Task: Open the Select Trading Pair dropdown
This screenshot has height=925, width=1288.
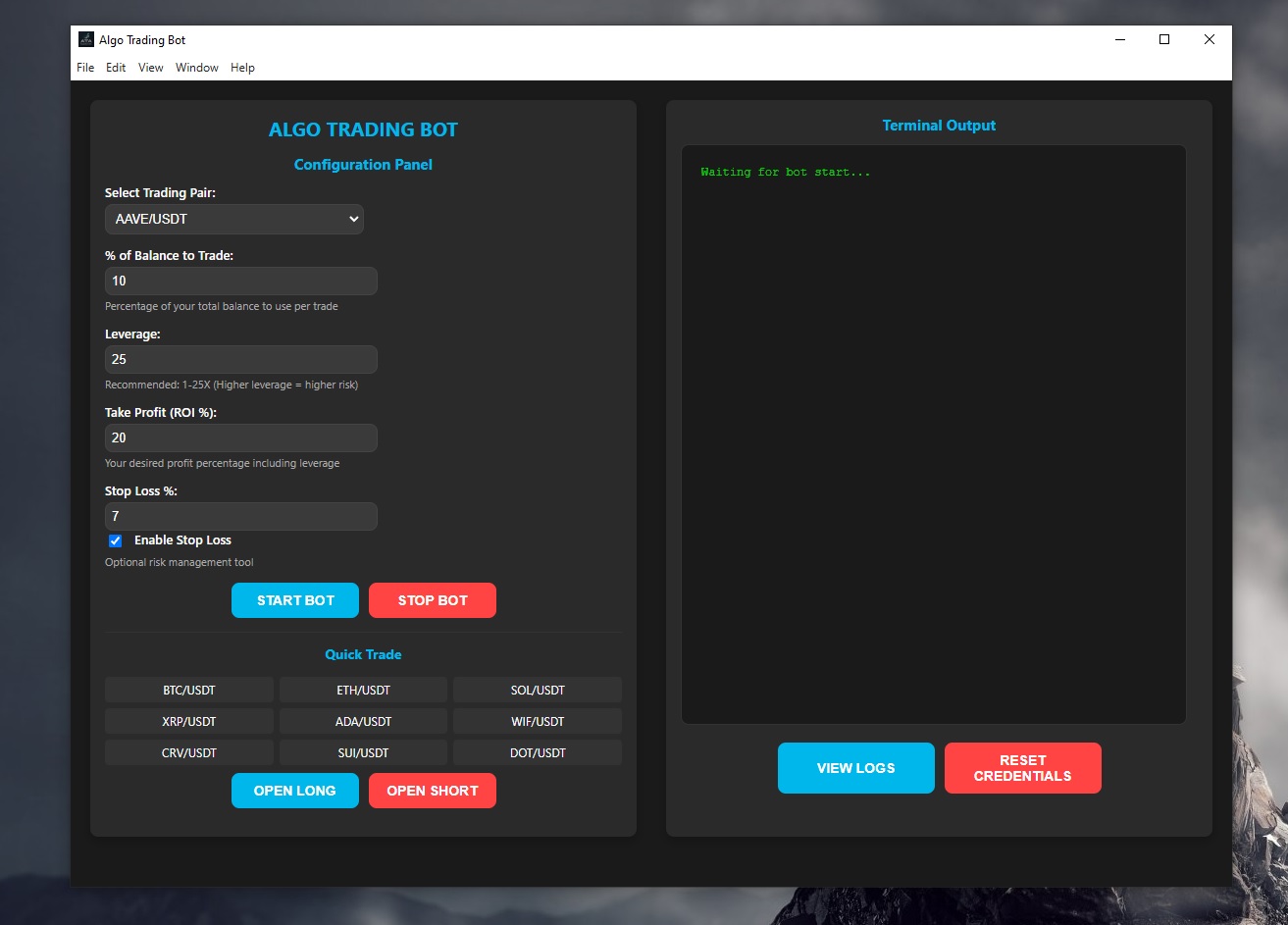Action: click(x=233, y=219)
